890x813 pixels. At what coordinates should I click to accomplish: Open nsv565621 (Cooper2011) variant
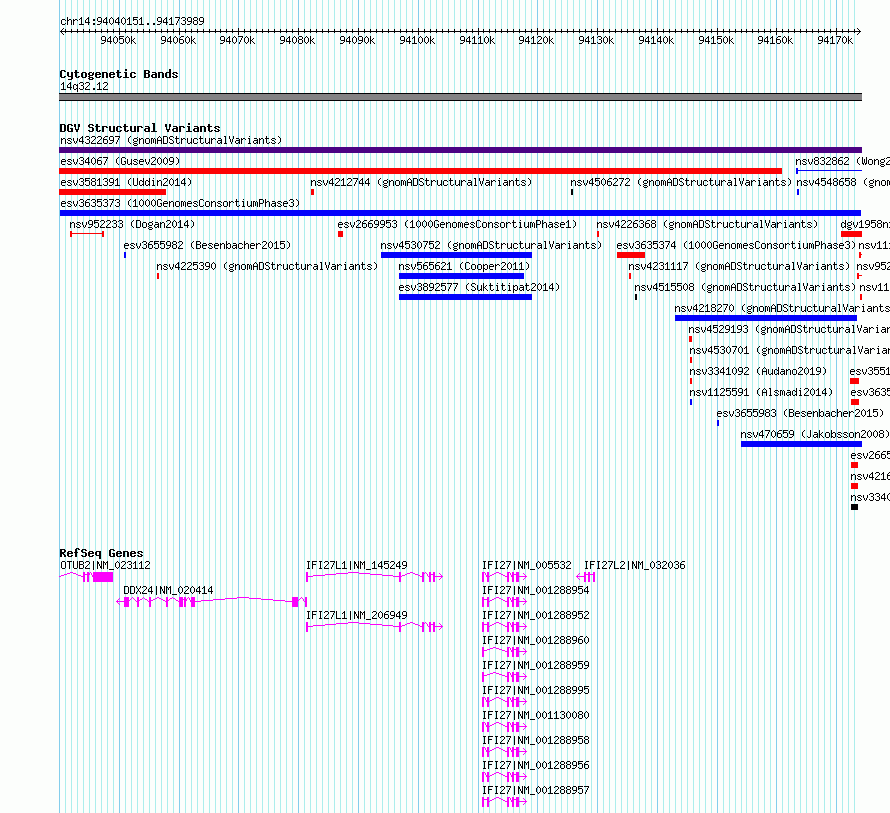464,266
